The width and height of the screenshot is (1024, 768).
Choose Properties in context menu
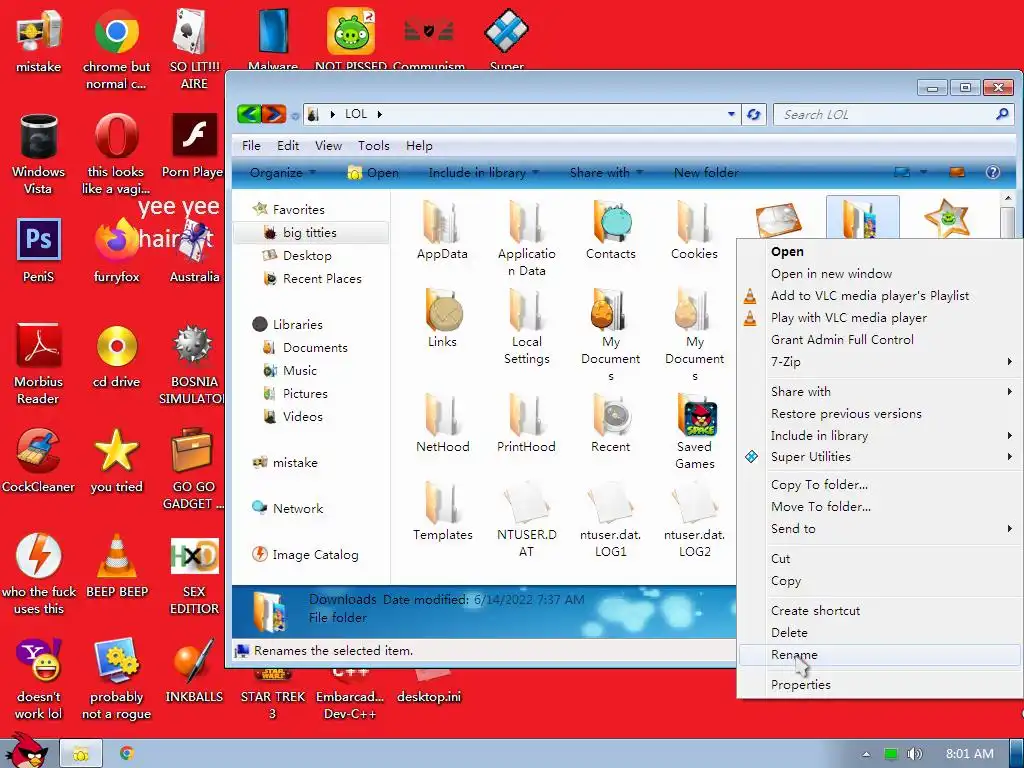881,684
